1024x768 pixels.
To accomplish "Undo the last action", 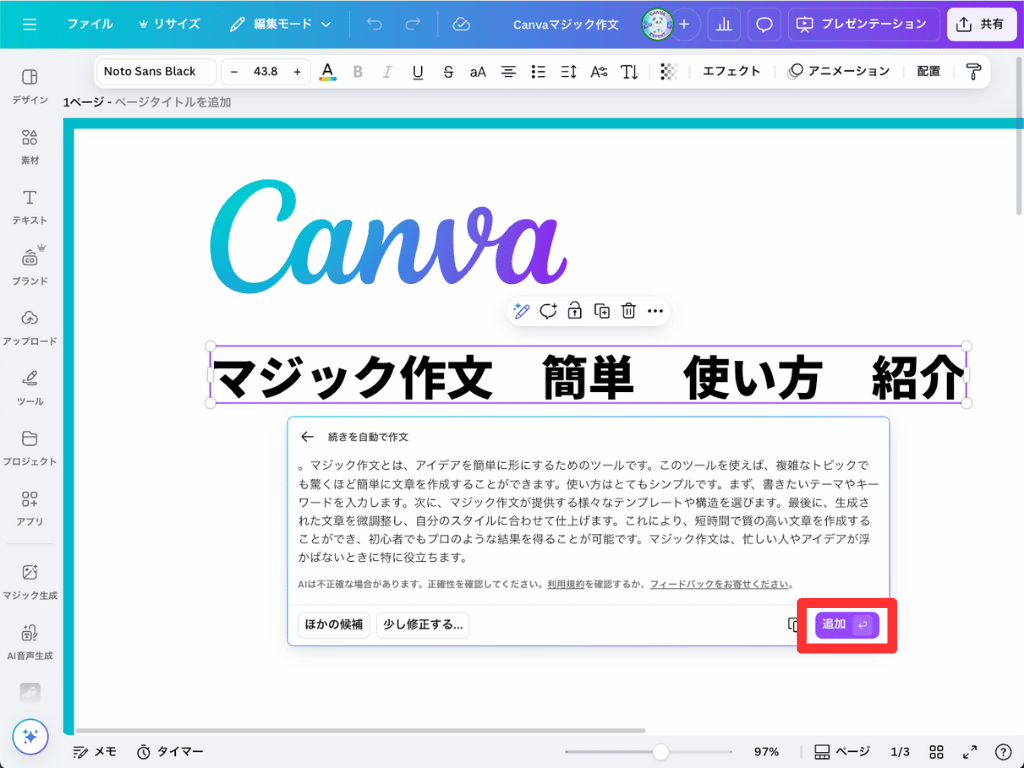I will (374, 24).
